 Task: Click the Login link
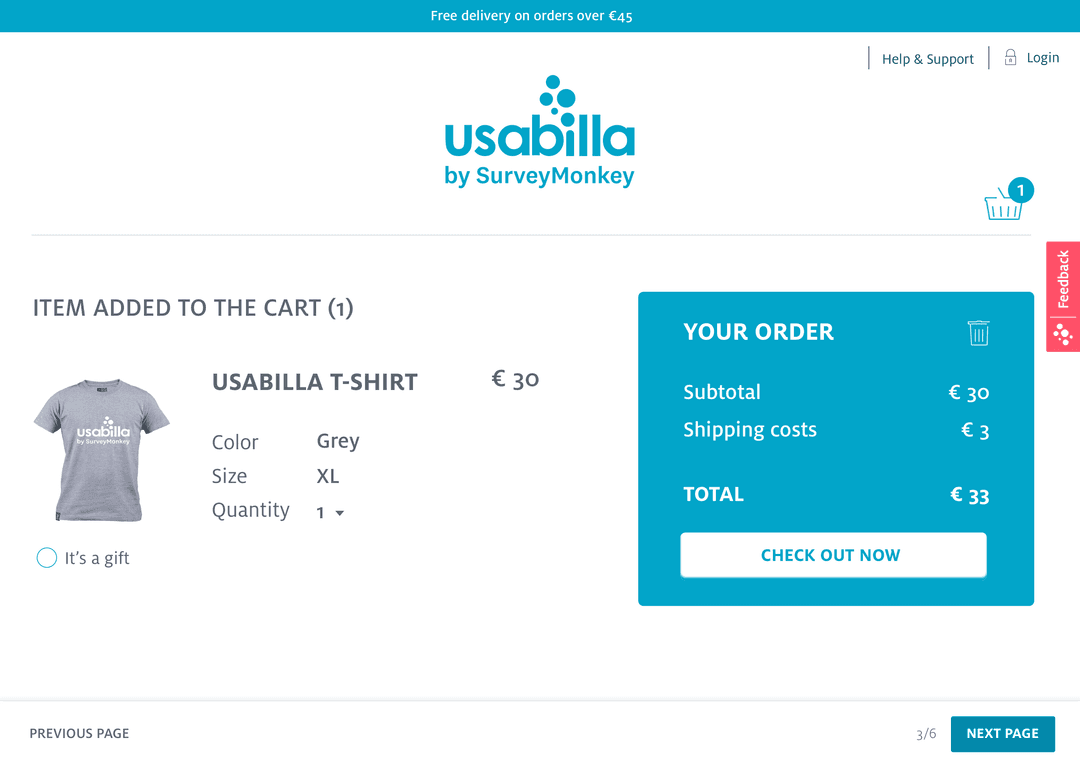point(1043,57)
